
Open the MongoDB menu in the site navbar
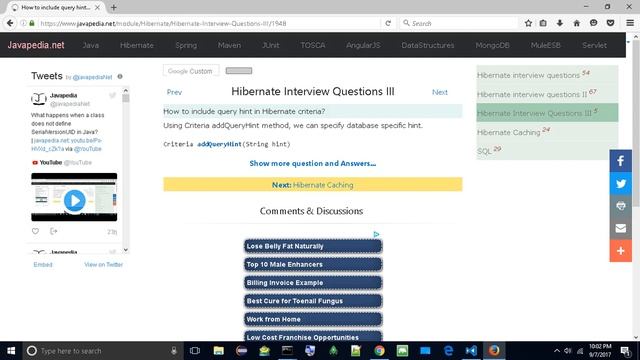coord(493,45)
